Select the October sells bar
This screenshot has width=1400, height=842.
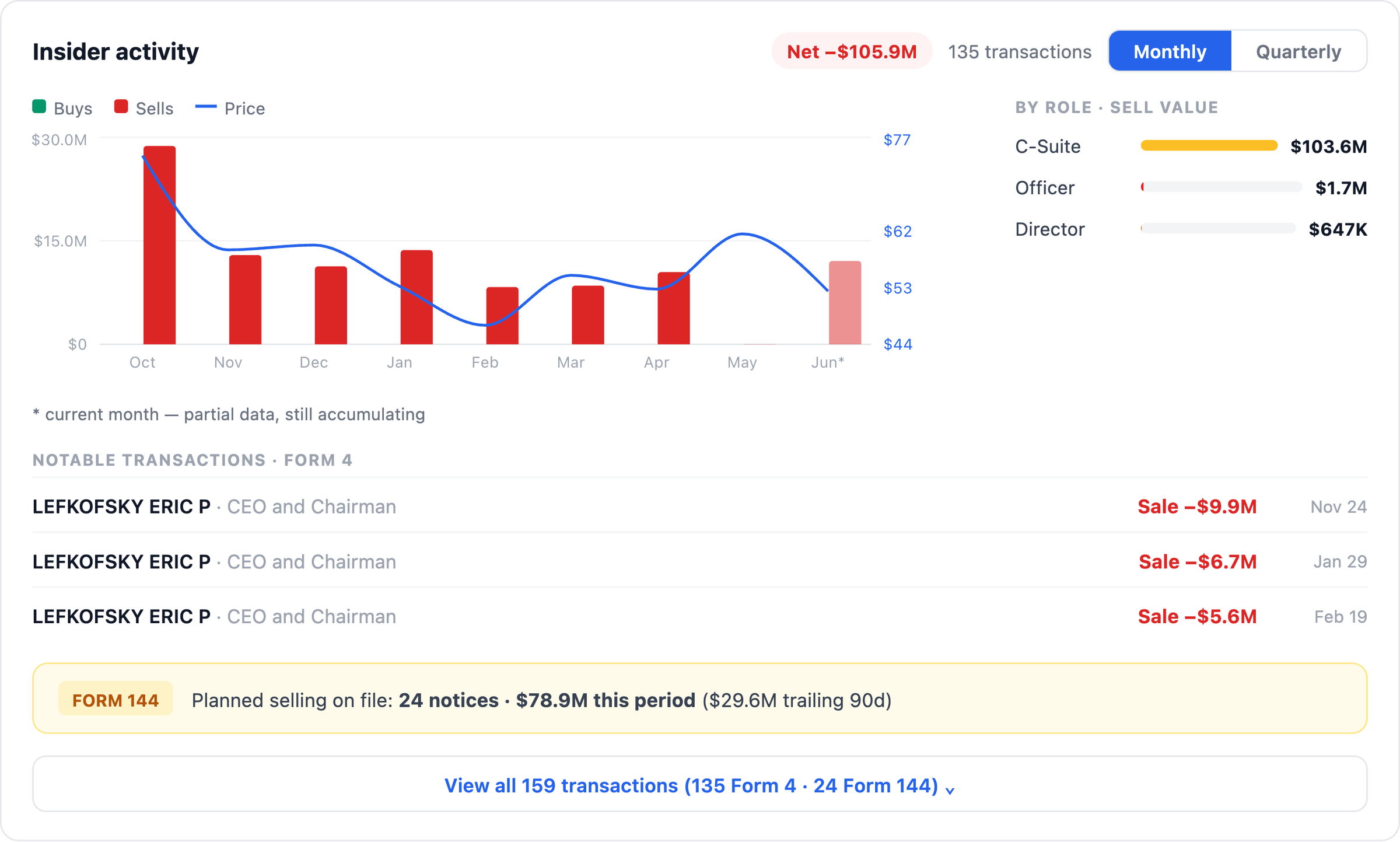[159, 245]
